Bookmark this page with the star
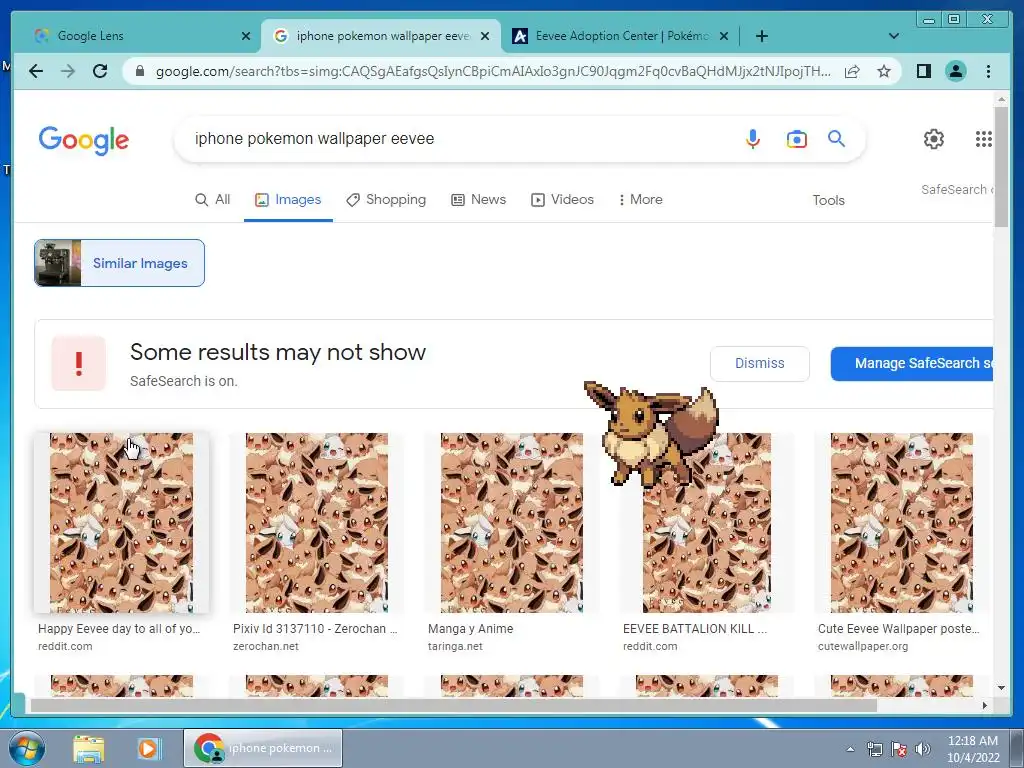Screen dimensions: 1024x768 884,71
